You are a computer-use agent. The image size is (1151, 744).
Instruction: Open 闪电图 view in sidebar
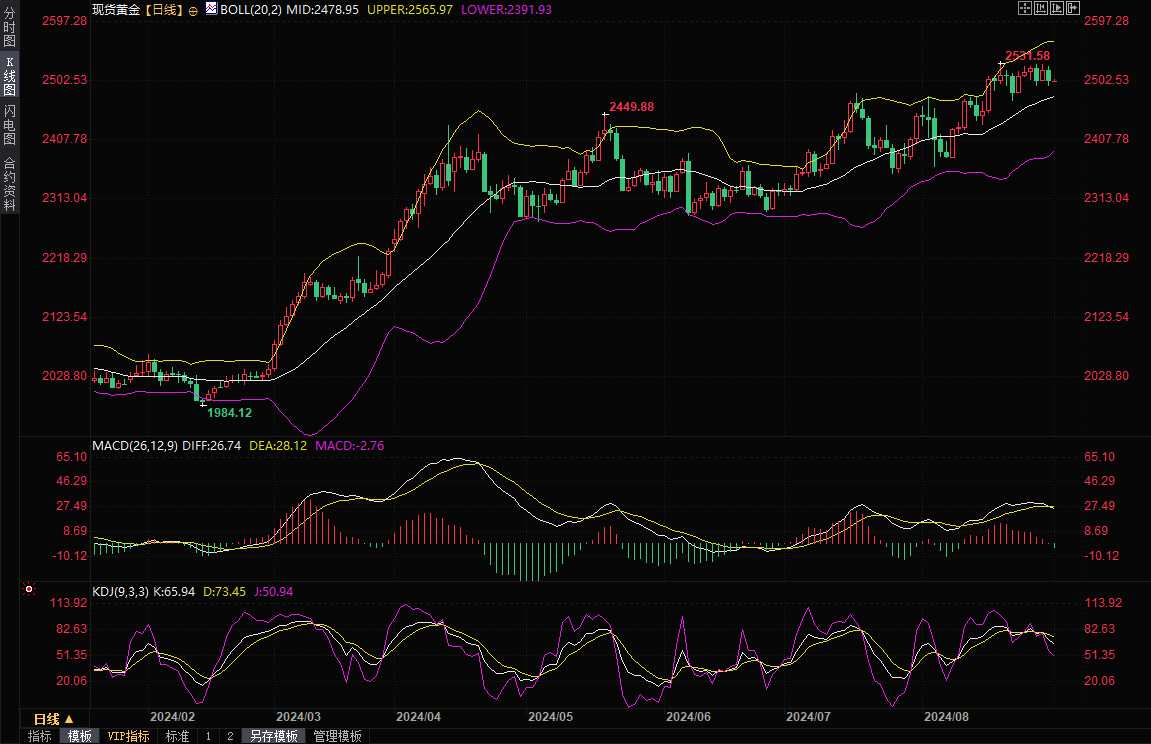tap(9, 124)
